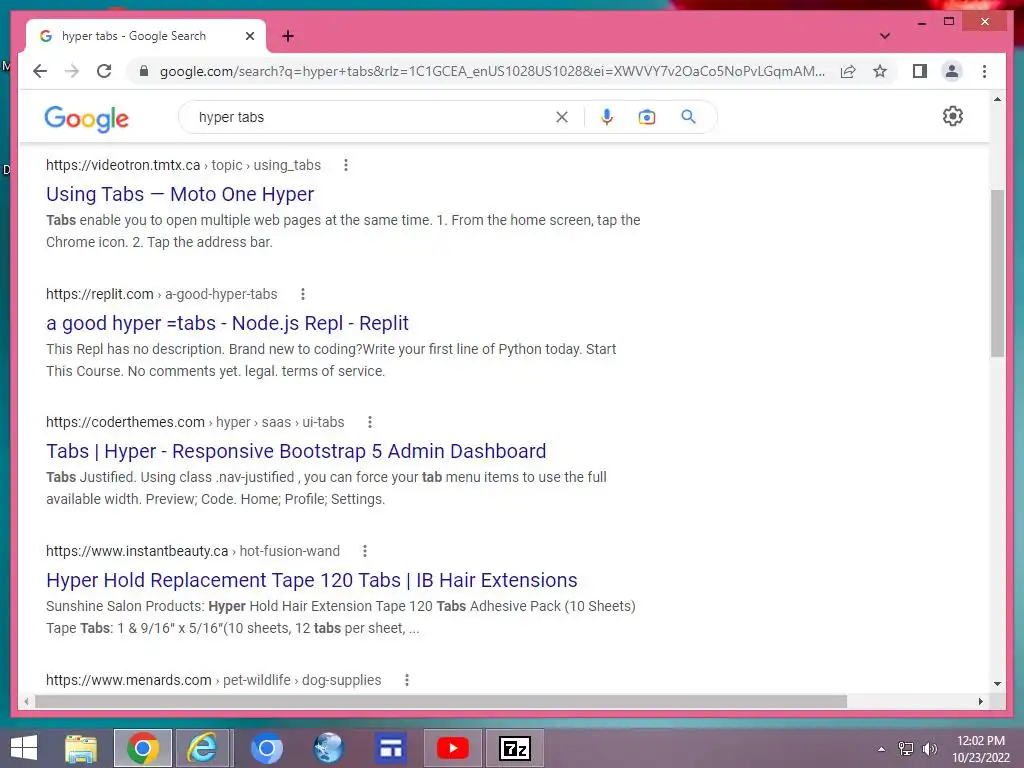Launch YouTube from the taskbar

[453, 748]
